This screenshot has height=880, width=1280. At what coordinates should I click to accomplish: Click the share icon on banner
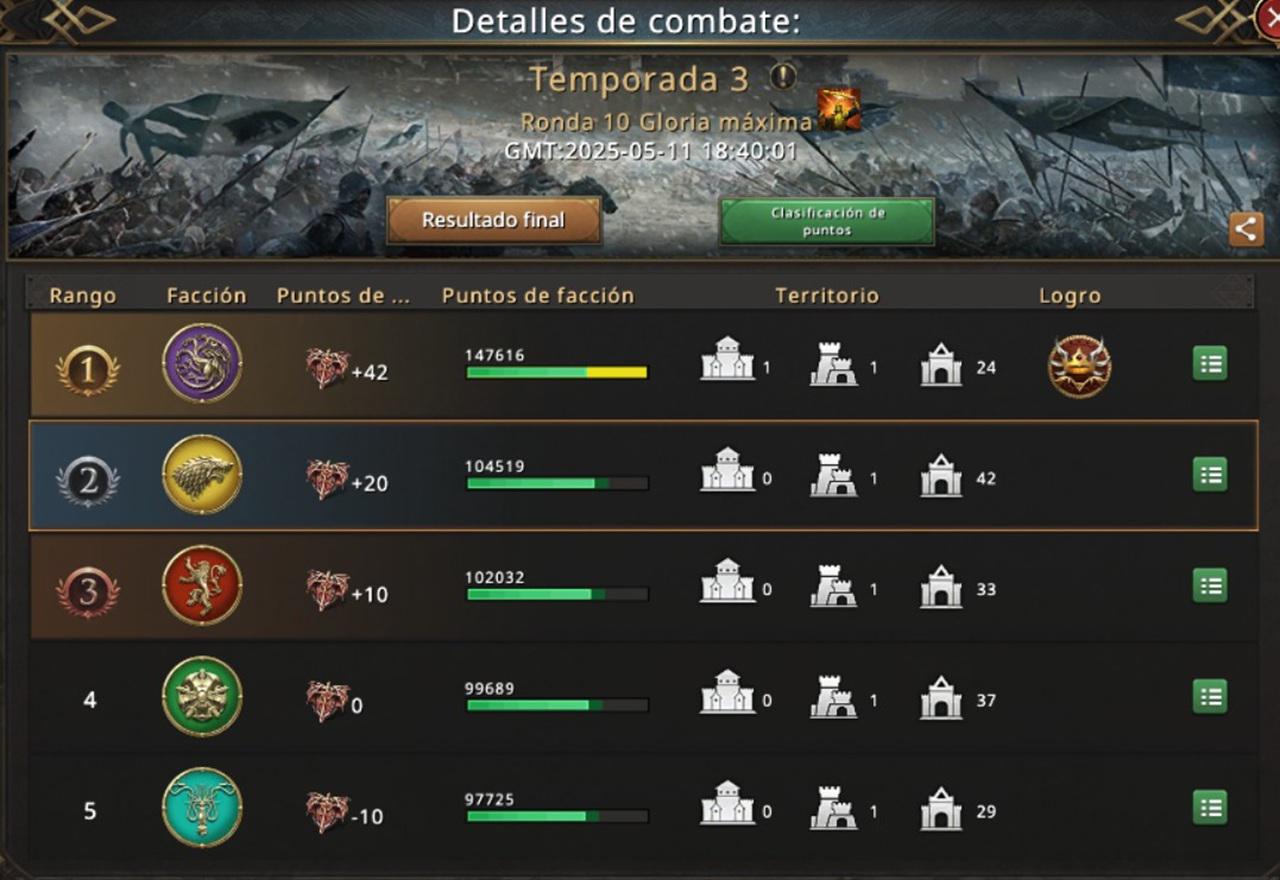(1245, 229)
